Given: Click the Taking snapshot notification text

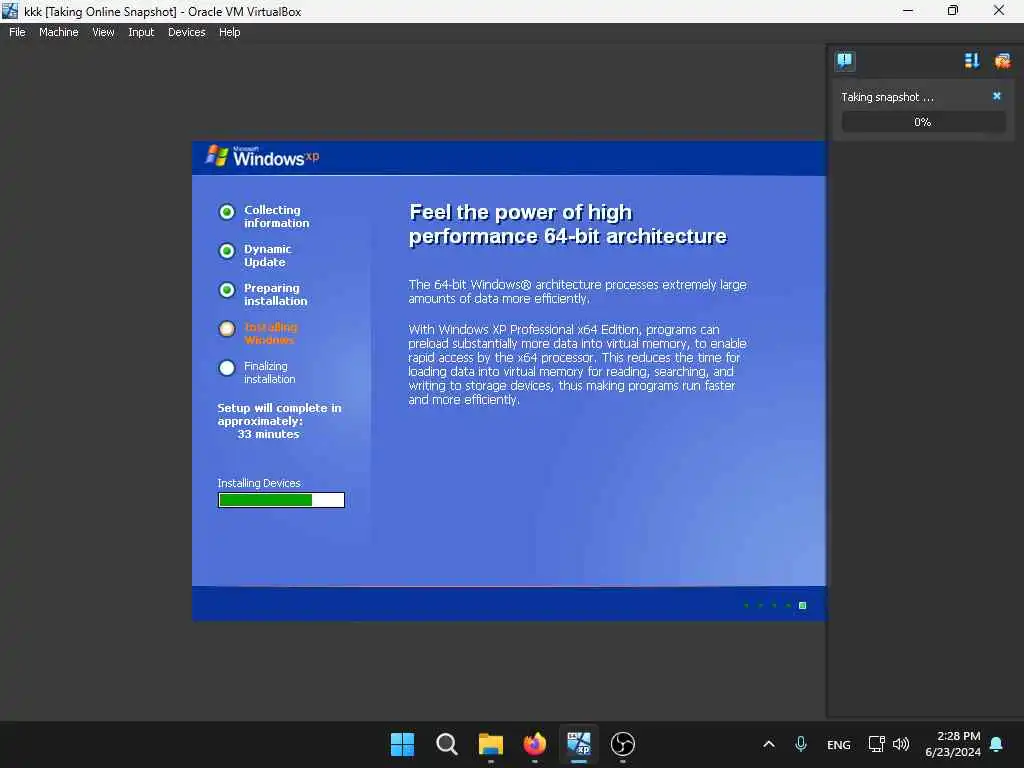Looking at the screenshot, I should tap(887, 97).
